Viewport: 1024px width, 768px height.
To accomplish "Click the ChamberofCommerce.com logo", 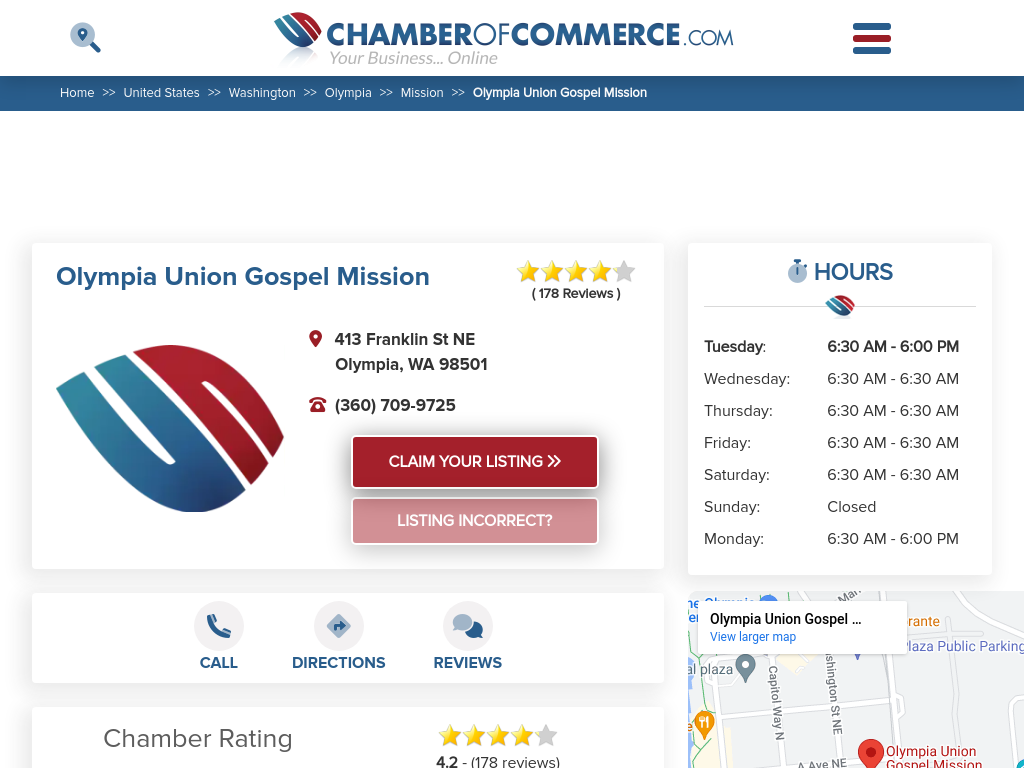I will tap(504, 39).
